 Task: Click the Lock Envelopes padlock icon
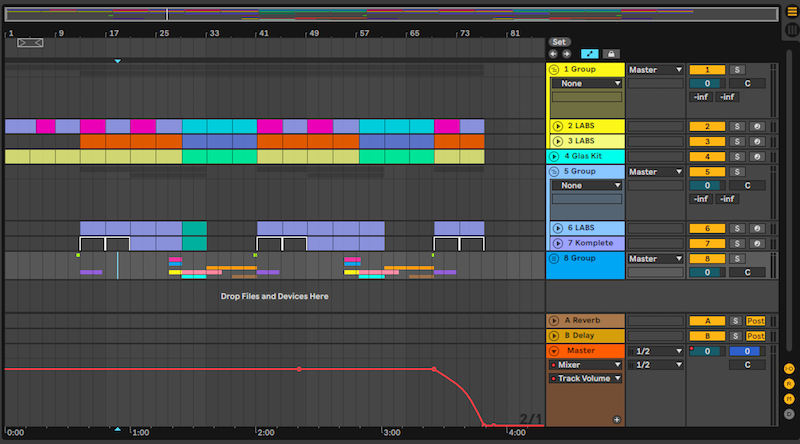[611, 54]
